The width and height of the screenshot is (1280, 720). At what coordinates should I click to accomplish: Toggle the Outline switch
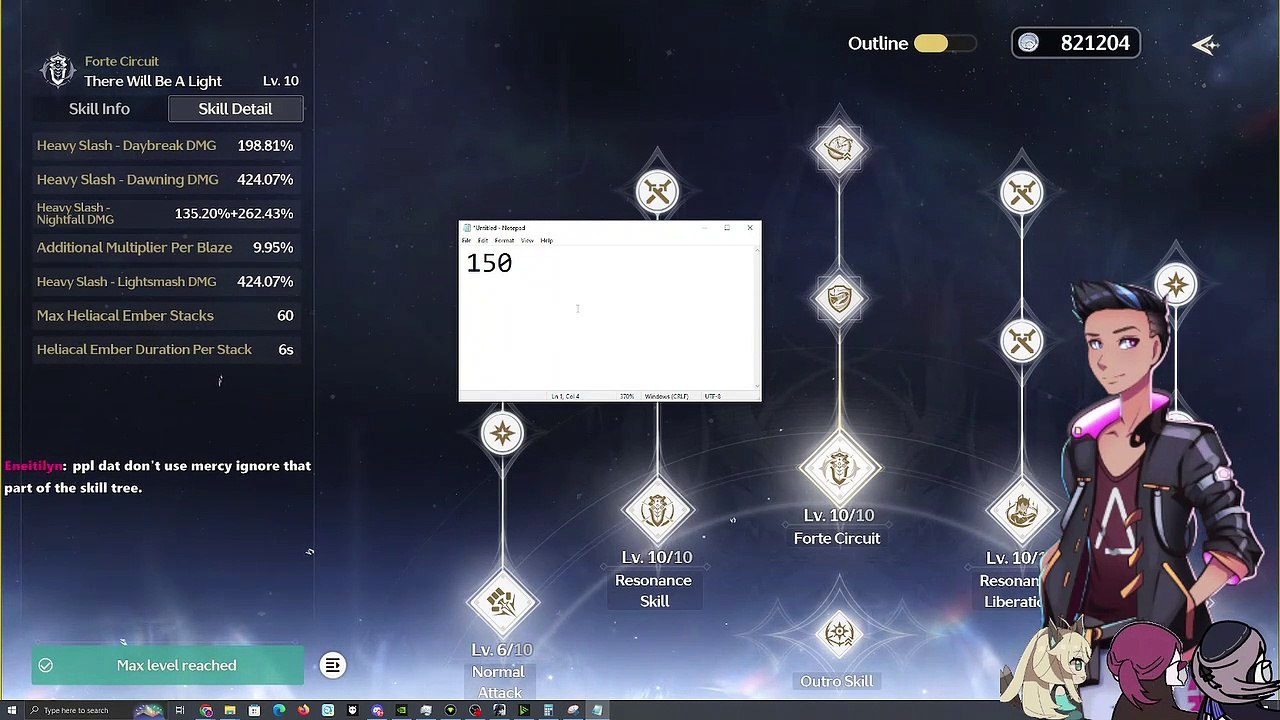point(943,43)
